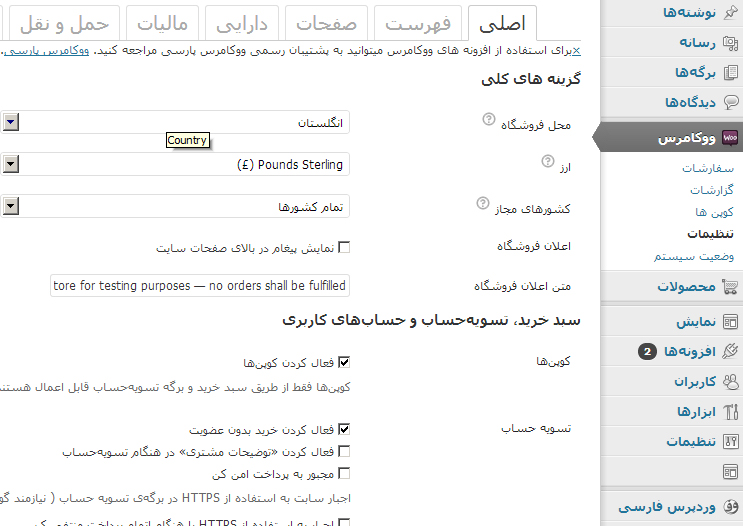743x526 pixels.
Task: Click the ابزارها tools icon
Action: pyautogui.click(x=730, y=412)
